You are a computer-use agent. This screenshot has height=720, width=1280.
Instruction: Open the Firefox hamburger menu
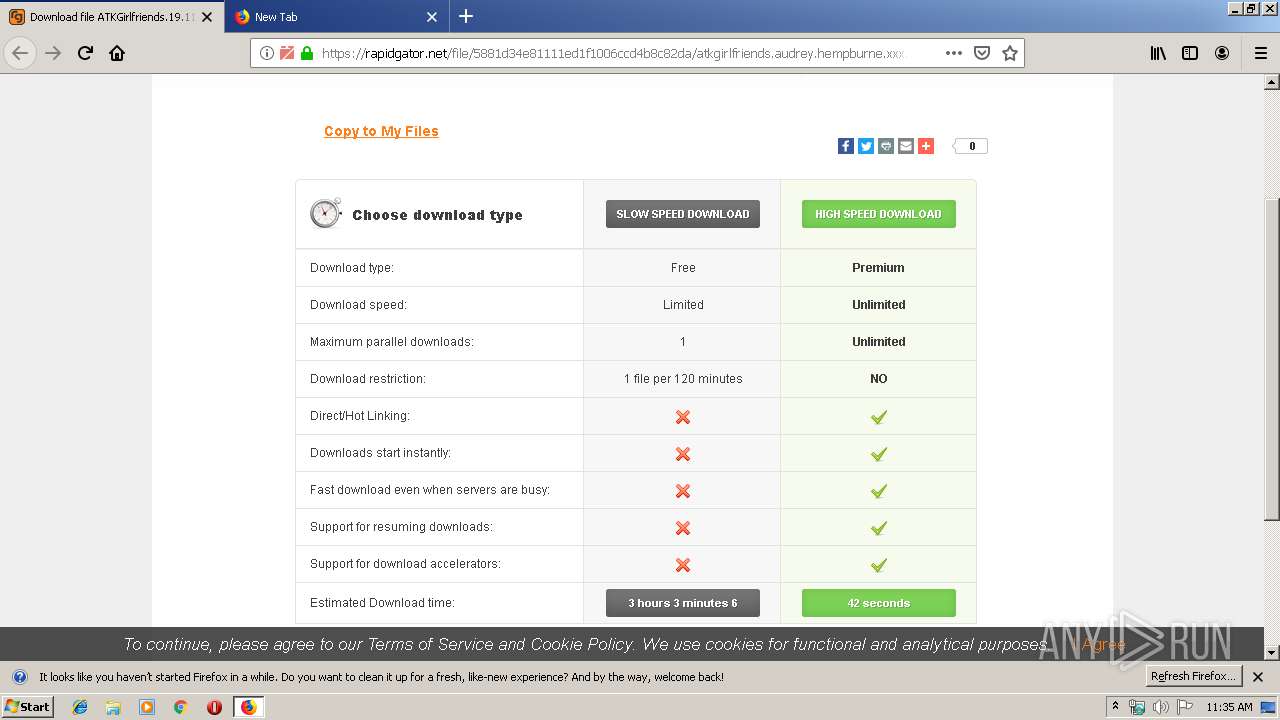tap(1261, 53)
